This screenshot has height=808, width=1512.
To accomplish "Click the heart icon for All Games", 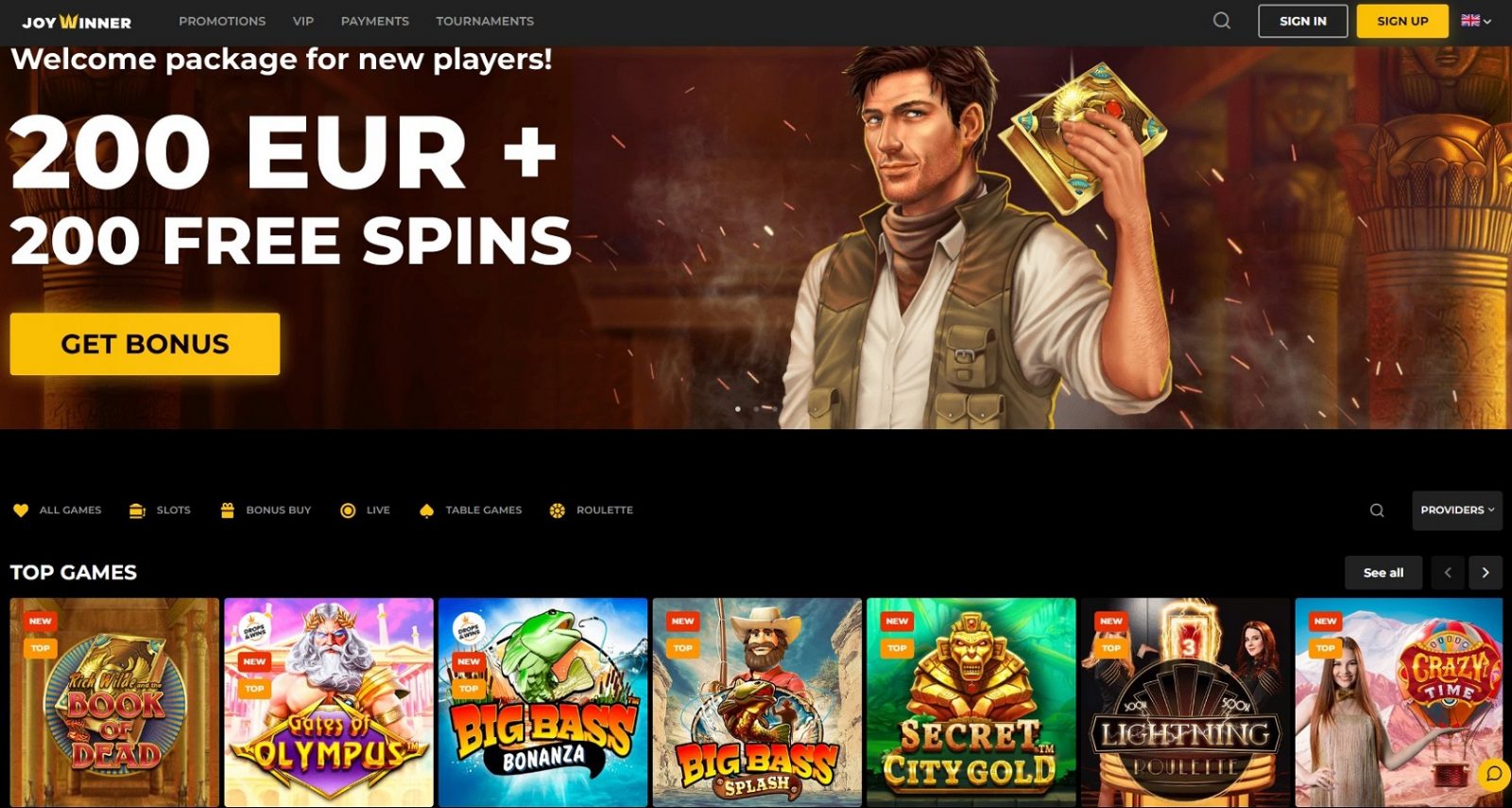I will click(21, 510).
